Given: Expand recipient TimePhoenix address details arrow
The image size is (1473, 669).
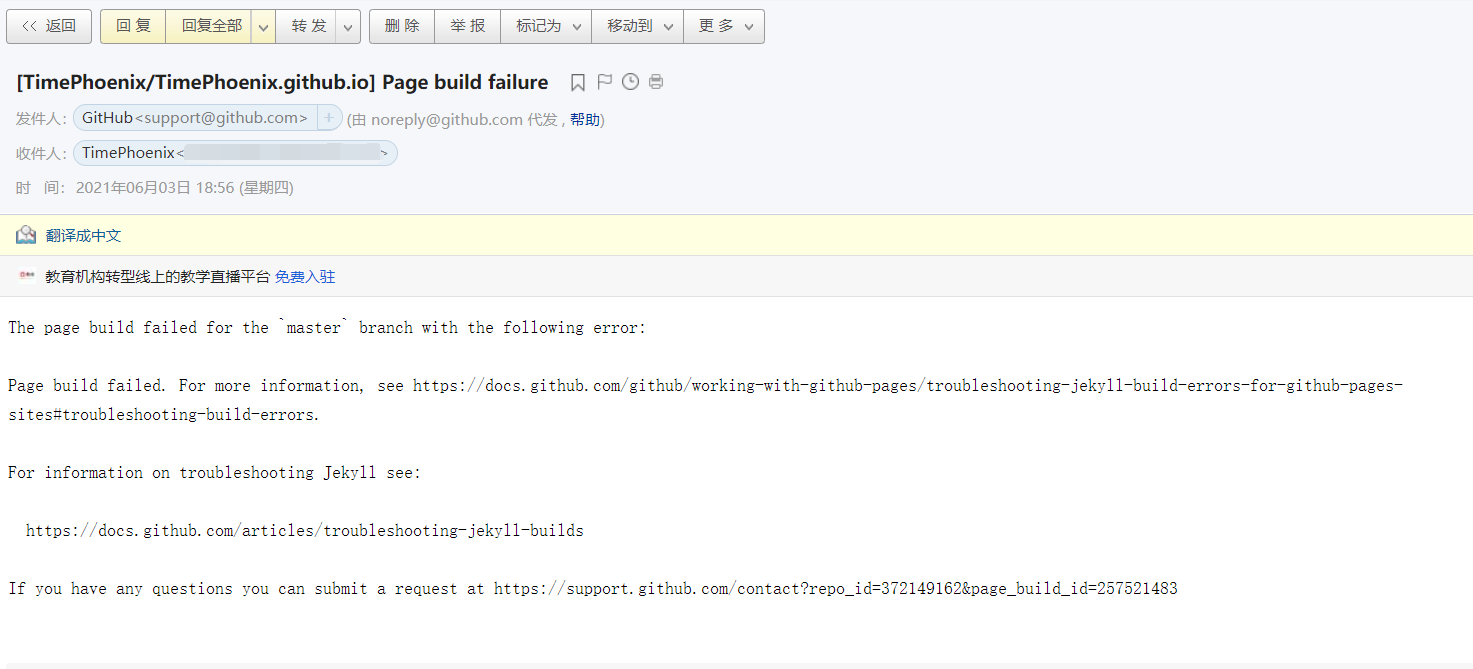Looking at the screenshot, I should pyautogui.click(x=384, y=152).
